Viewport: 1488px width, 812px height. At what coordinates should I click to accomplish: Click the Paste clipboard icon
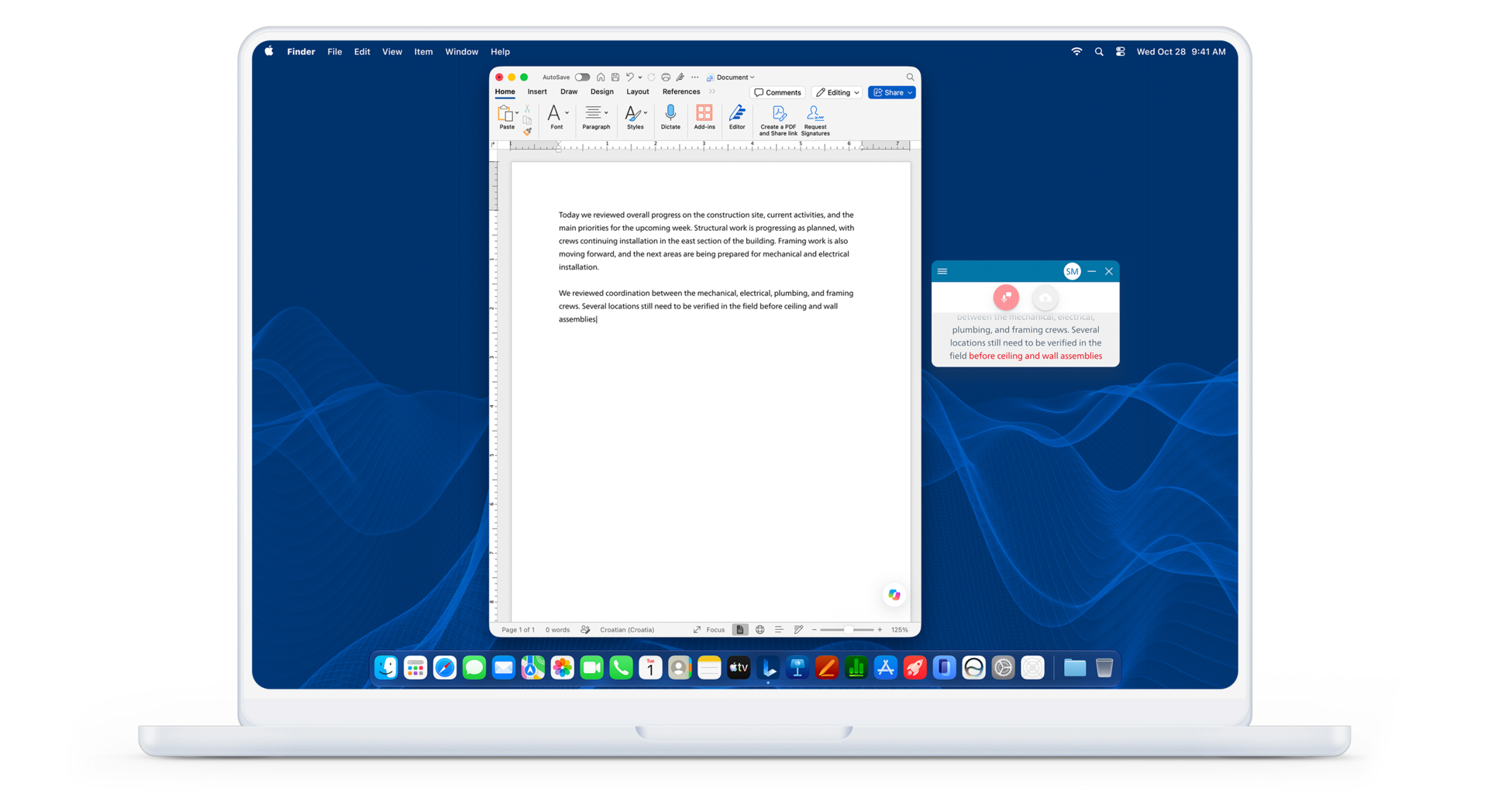pos(505,114)
